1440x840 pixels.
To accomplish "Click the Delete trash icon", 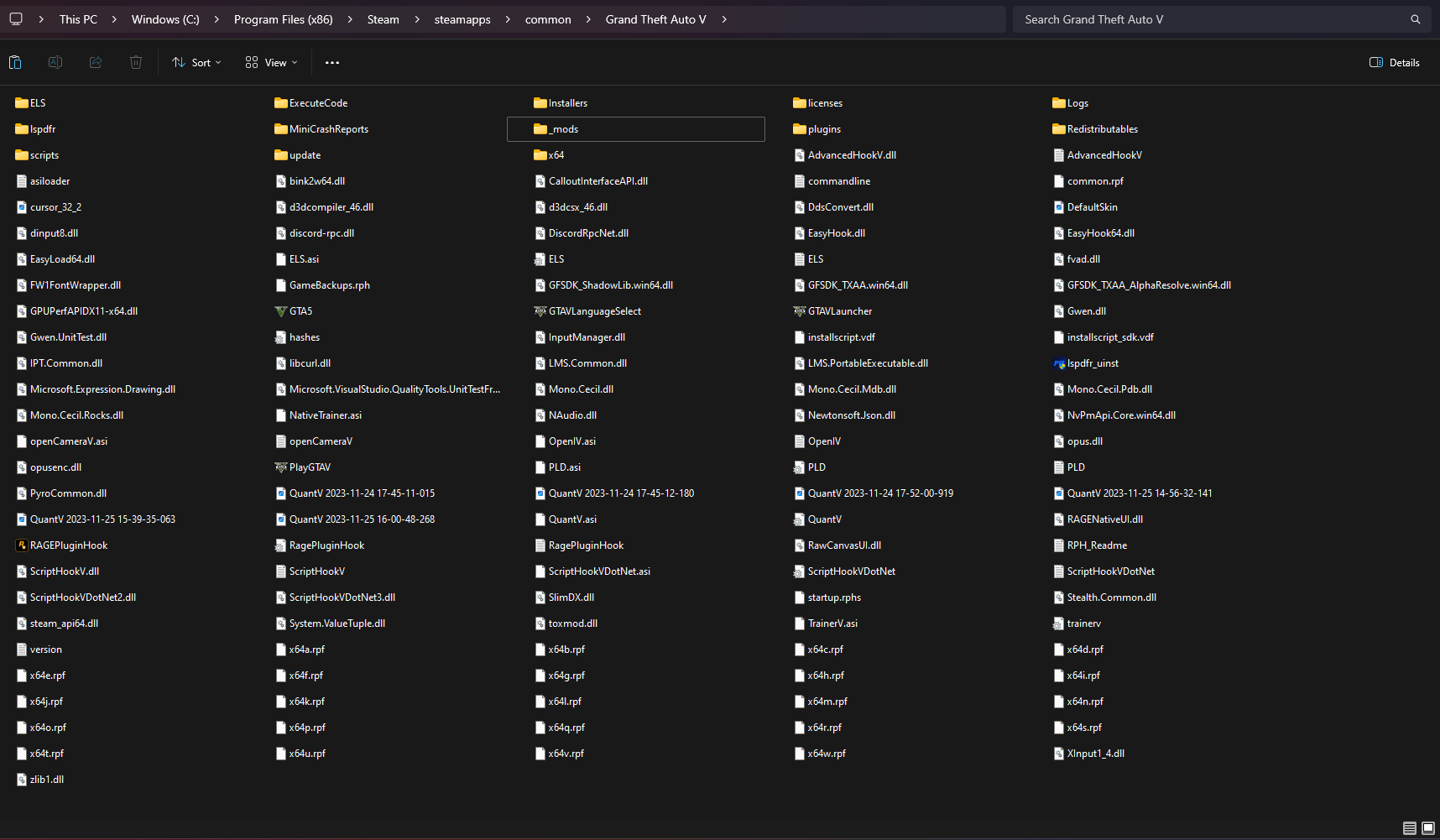I will click(x=136, y=62).
